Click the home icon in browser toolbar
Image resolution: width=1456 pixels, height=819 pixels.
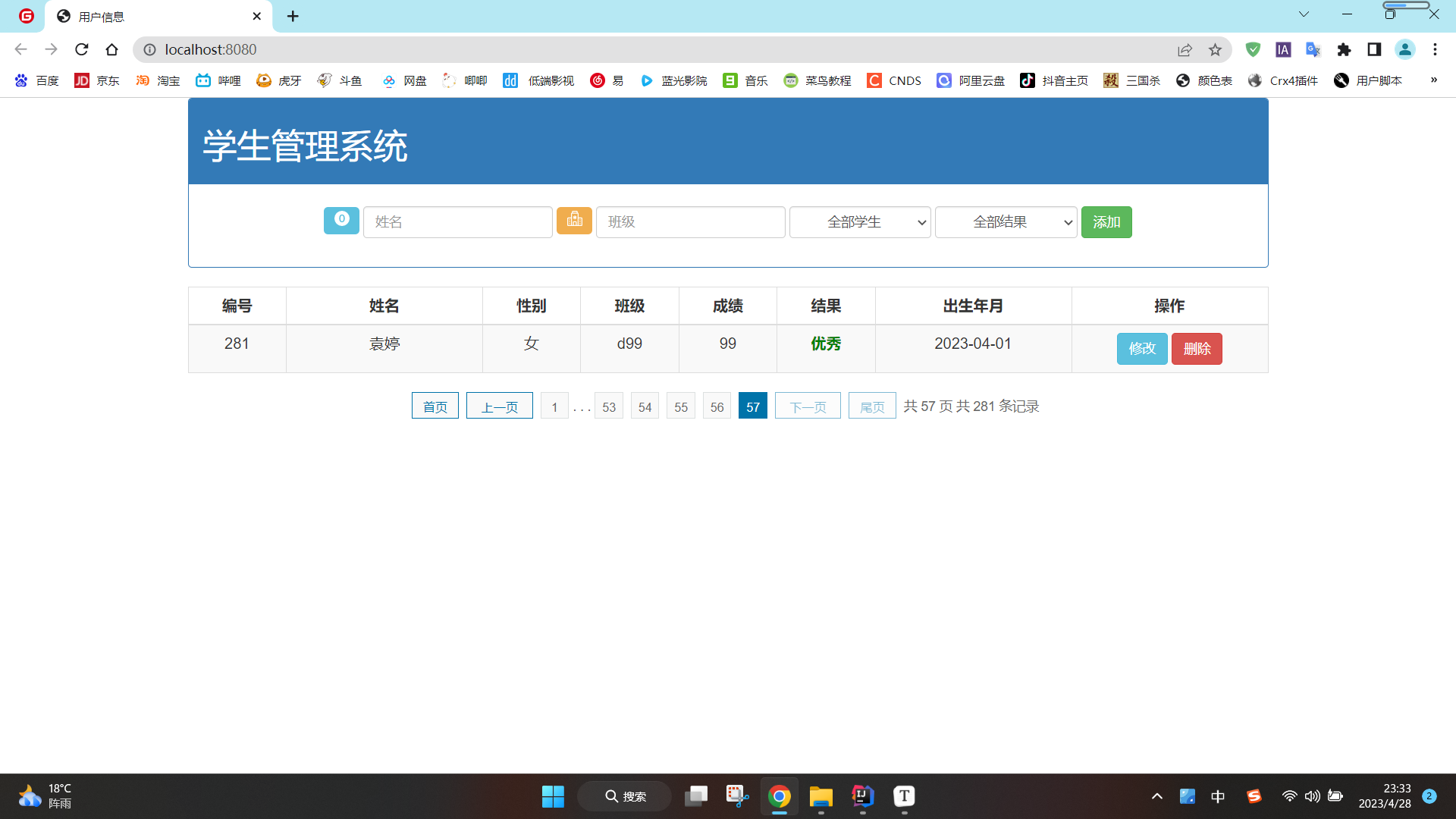pyautogui.click(x=112, y=49)
